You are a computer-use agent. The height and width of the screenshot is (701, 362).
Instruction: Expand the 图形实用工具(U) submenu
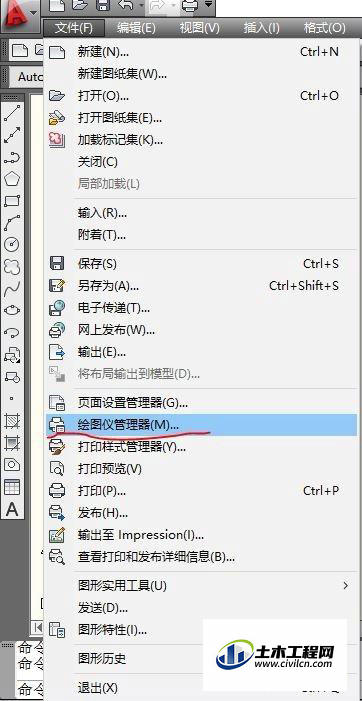[202, 585]
